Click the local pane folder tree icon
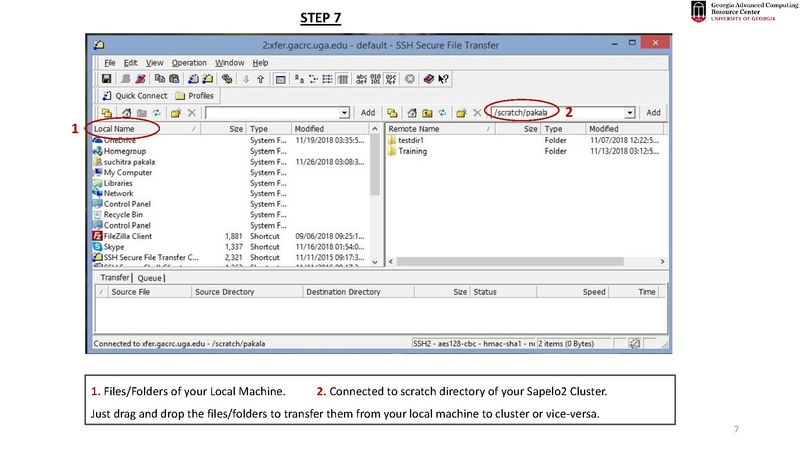The height and width of the screenshot is (450, 800). [107, 113]
